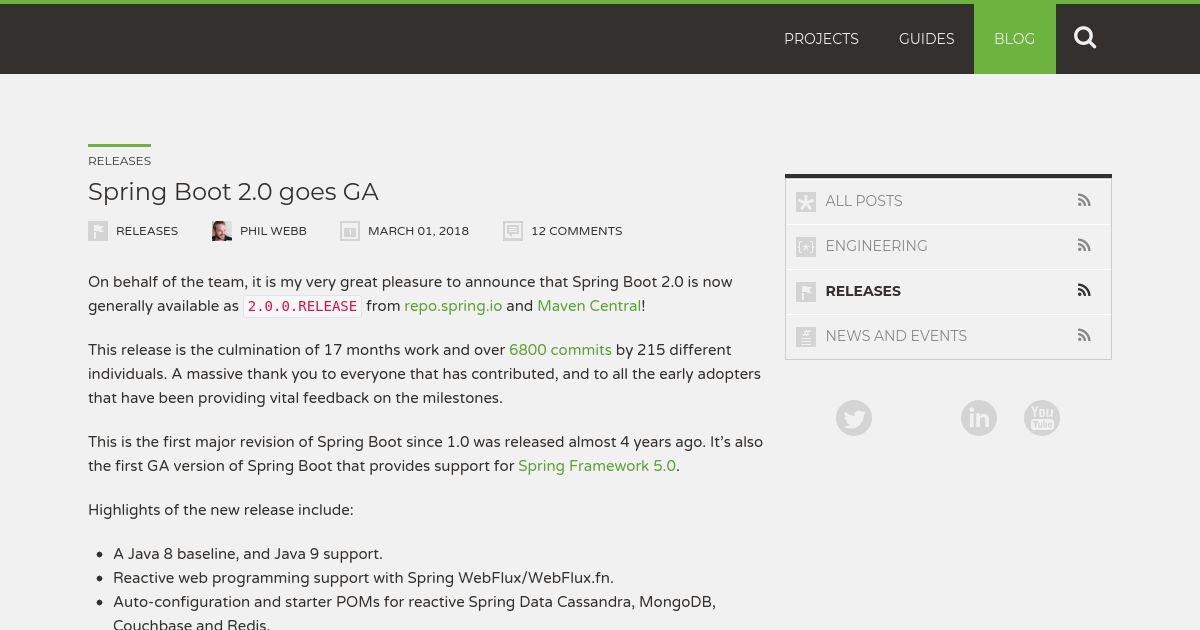
Task: Click the calendar icon beside March 01, 2018
Action: pyautogui.click(x=350, y=231)
